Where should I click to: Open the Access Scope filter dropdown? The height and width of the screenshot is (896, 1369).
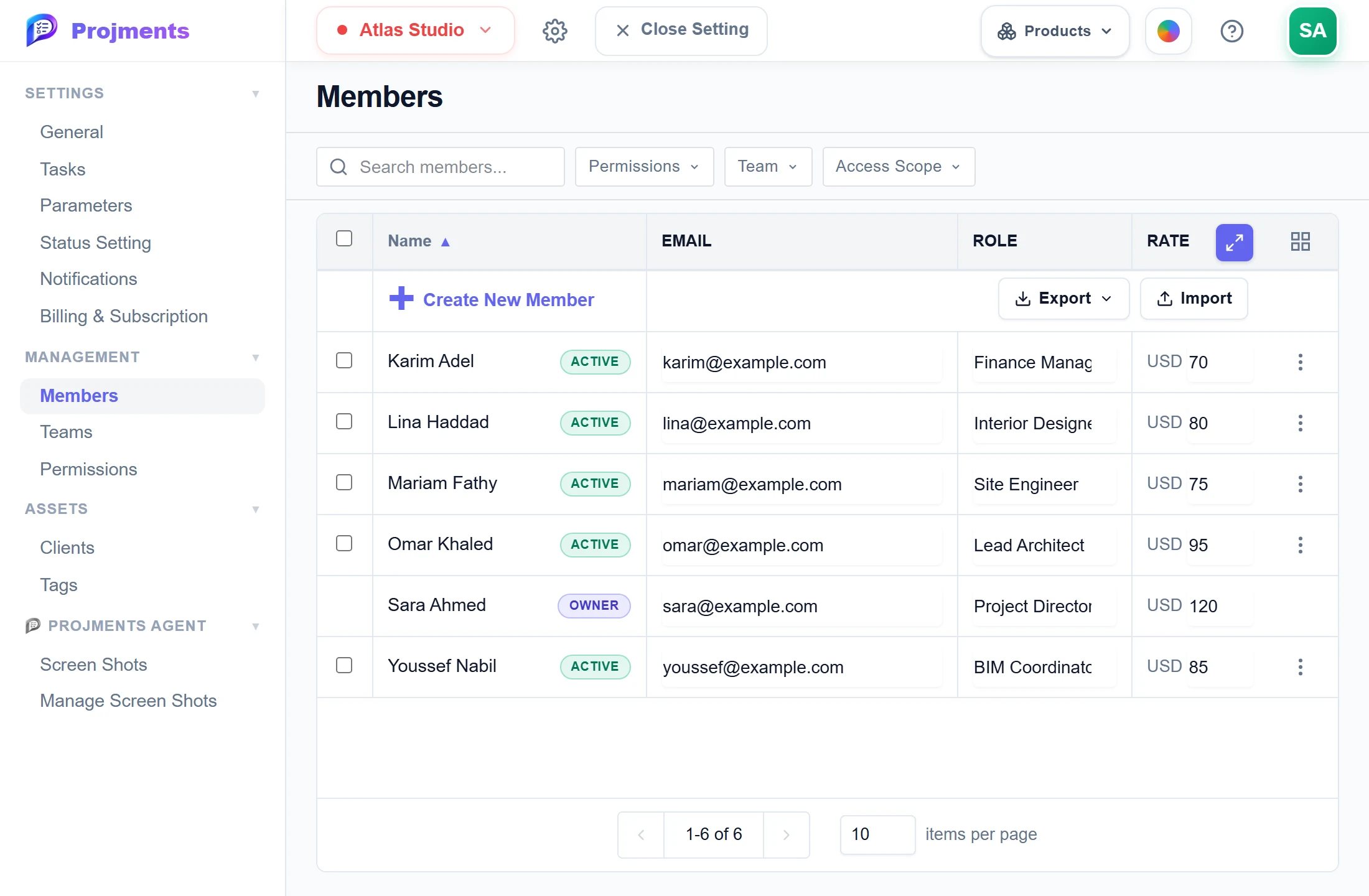(899, 167)
